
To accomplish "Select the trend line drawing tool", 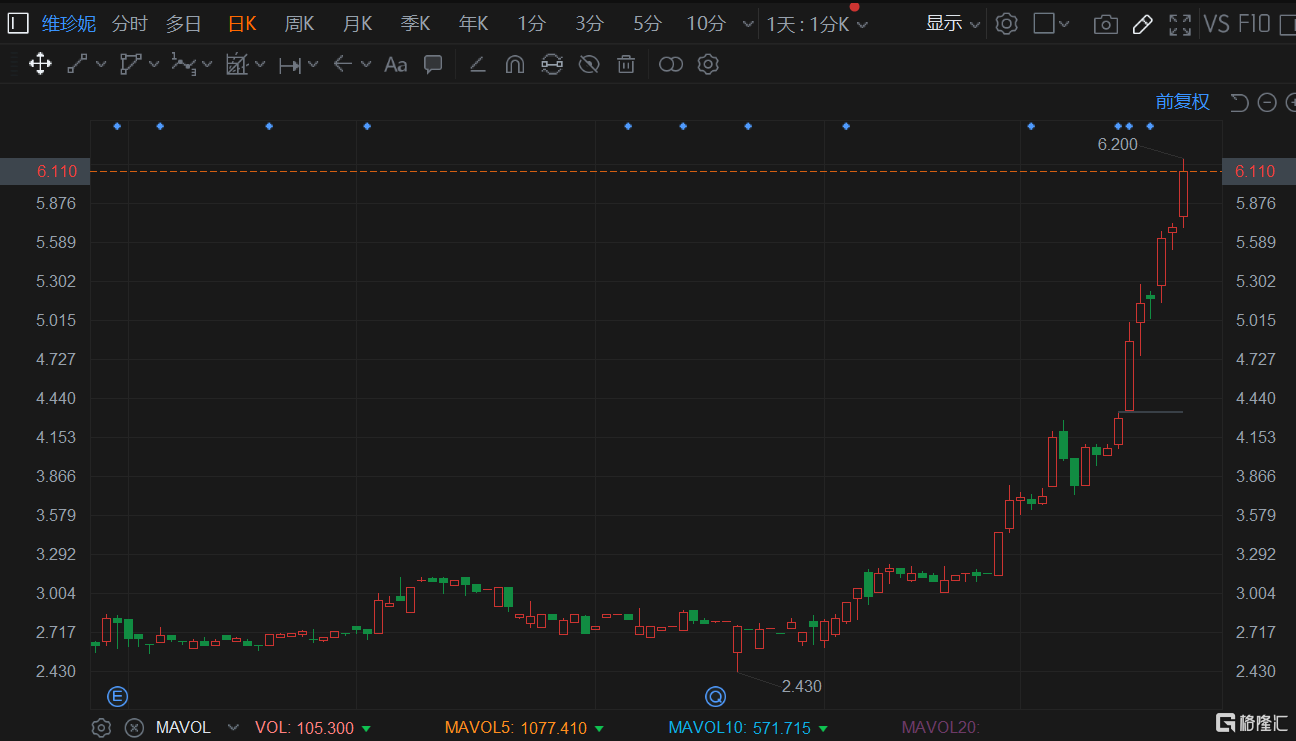I will click(78, 65).
